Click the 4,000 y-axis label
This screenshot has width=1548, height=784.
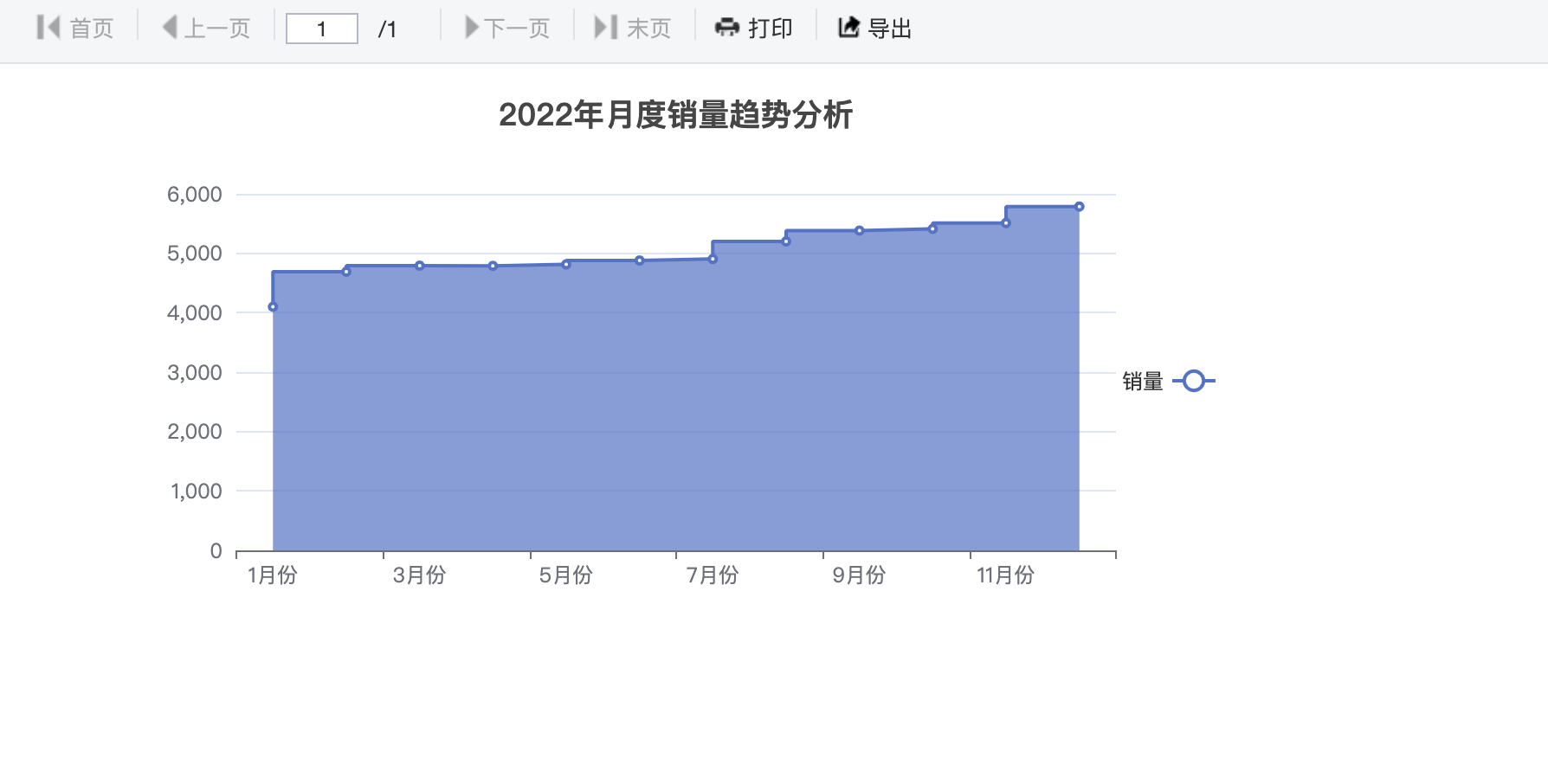click(x=195, y=313)
